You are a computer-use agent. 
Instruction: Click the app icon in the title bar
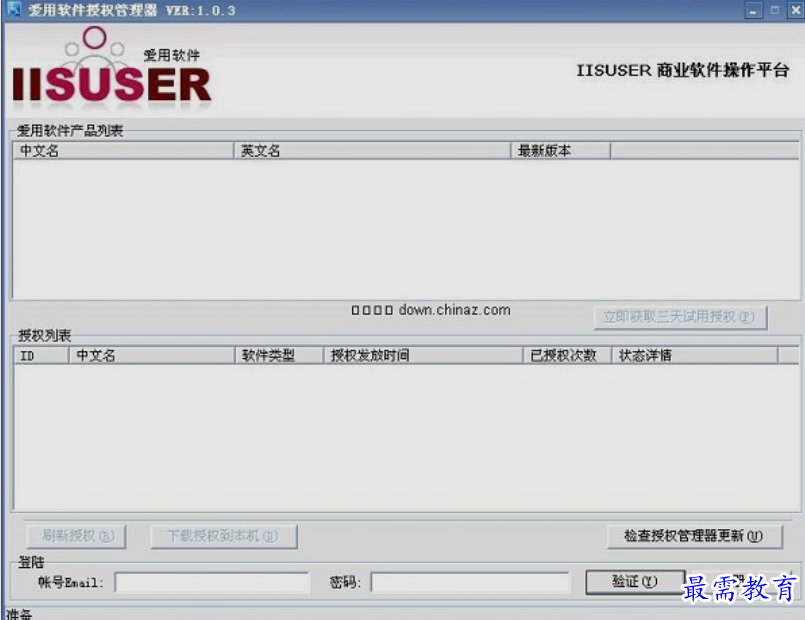coord(14,9)
